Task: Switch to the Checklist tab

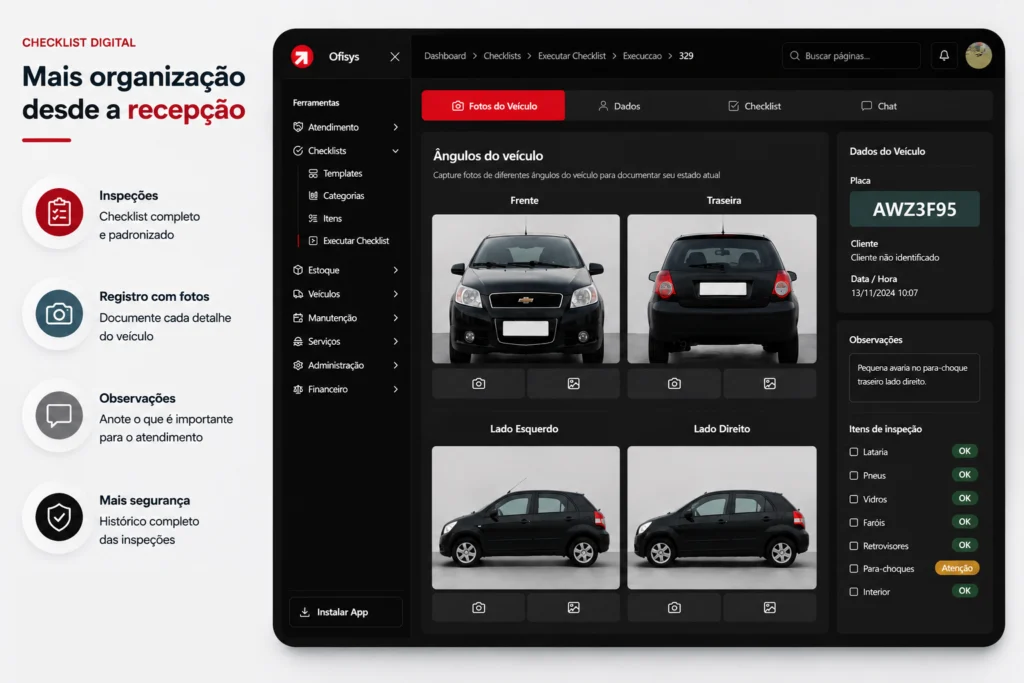Action: 754,106
